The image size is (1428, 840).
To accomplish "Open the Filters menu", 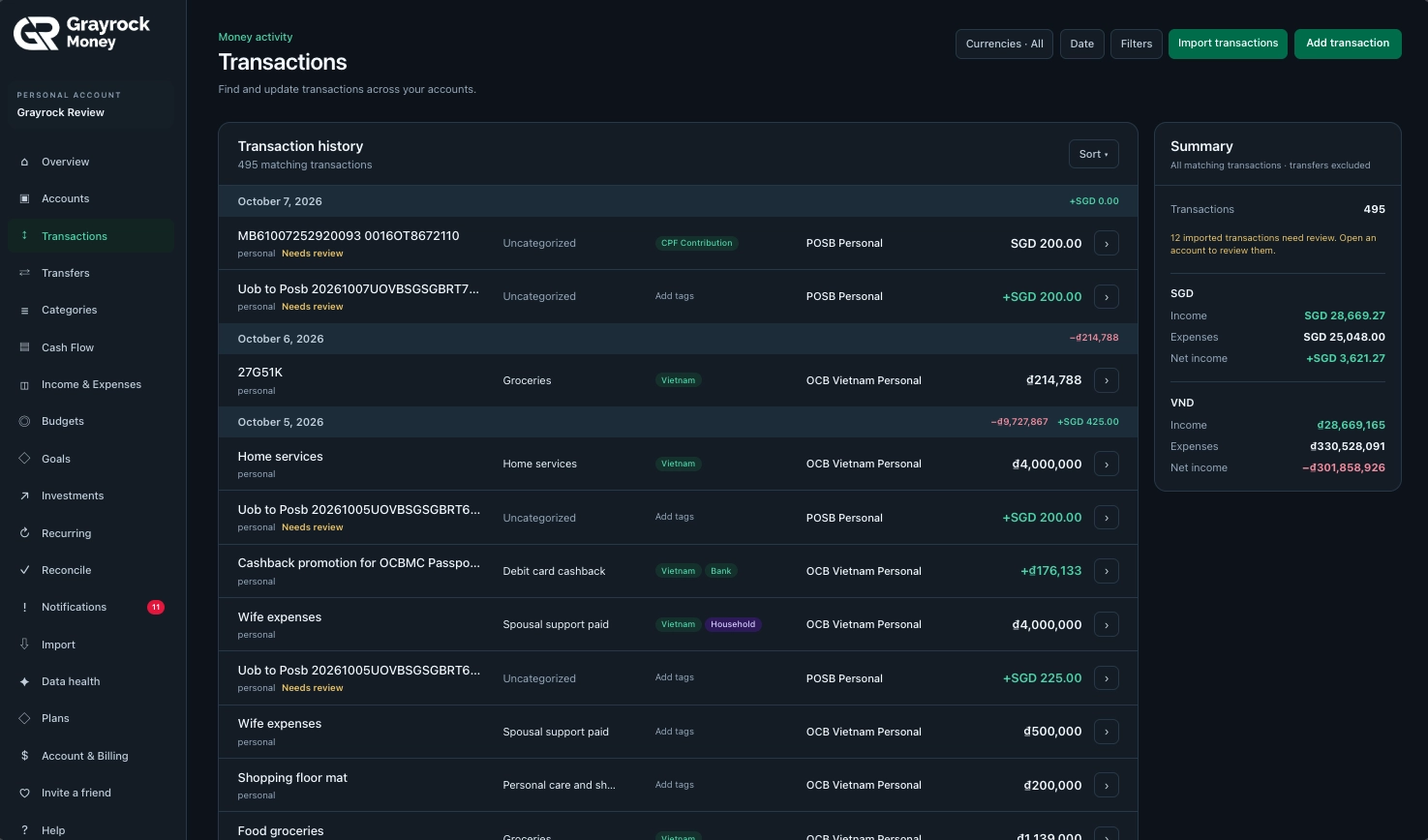I will pyautogui.click(x=1137, y=44).
